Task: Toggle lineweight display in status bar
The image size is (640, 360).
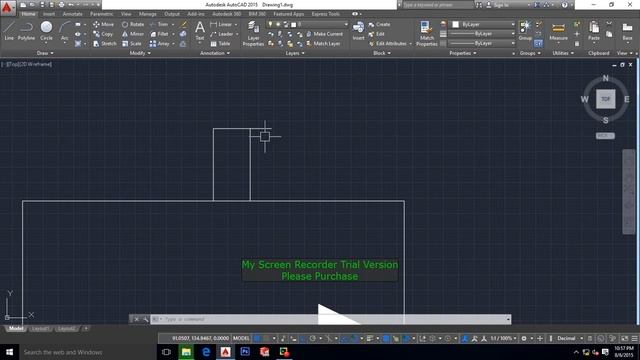Action: point(370,338)
